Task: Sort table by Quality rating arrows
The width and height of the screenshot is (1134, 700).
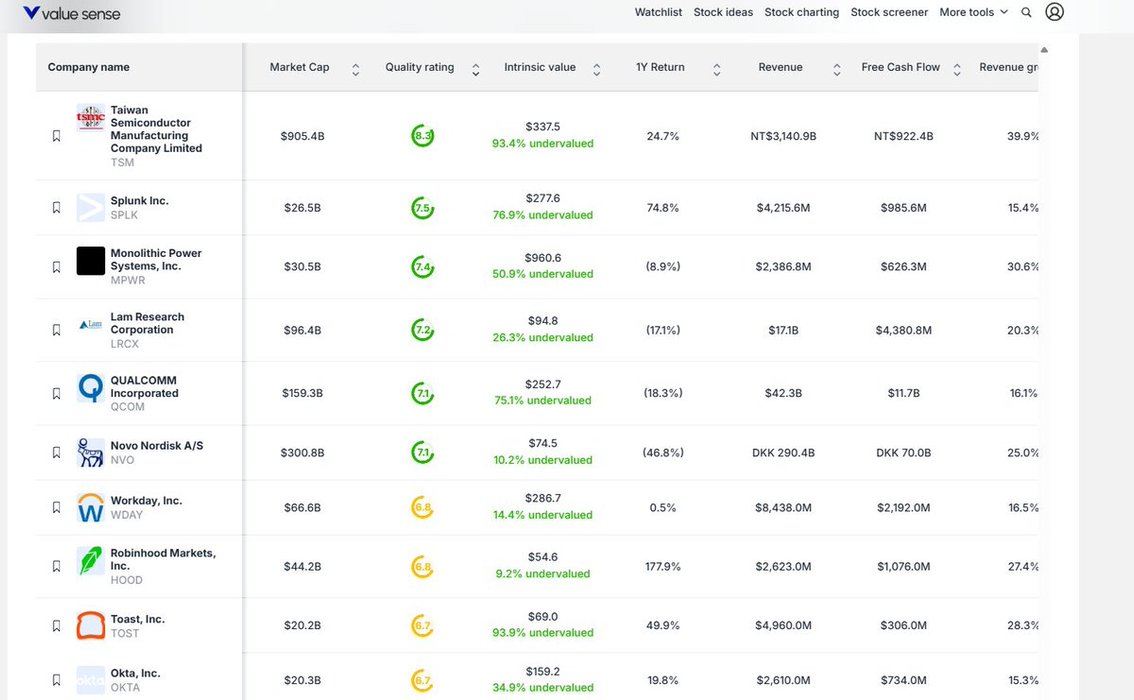Action: pos(476,69)
